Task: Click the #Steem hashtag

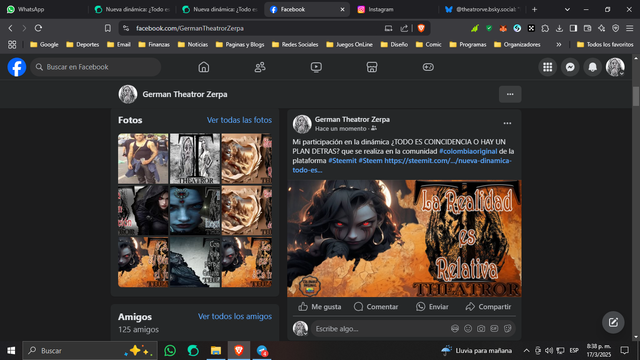Action: (x=371, y=161)
